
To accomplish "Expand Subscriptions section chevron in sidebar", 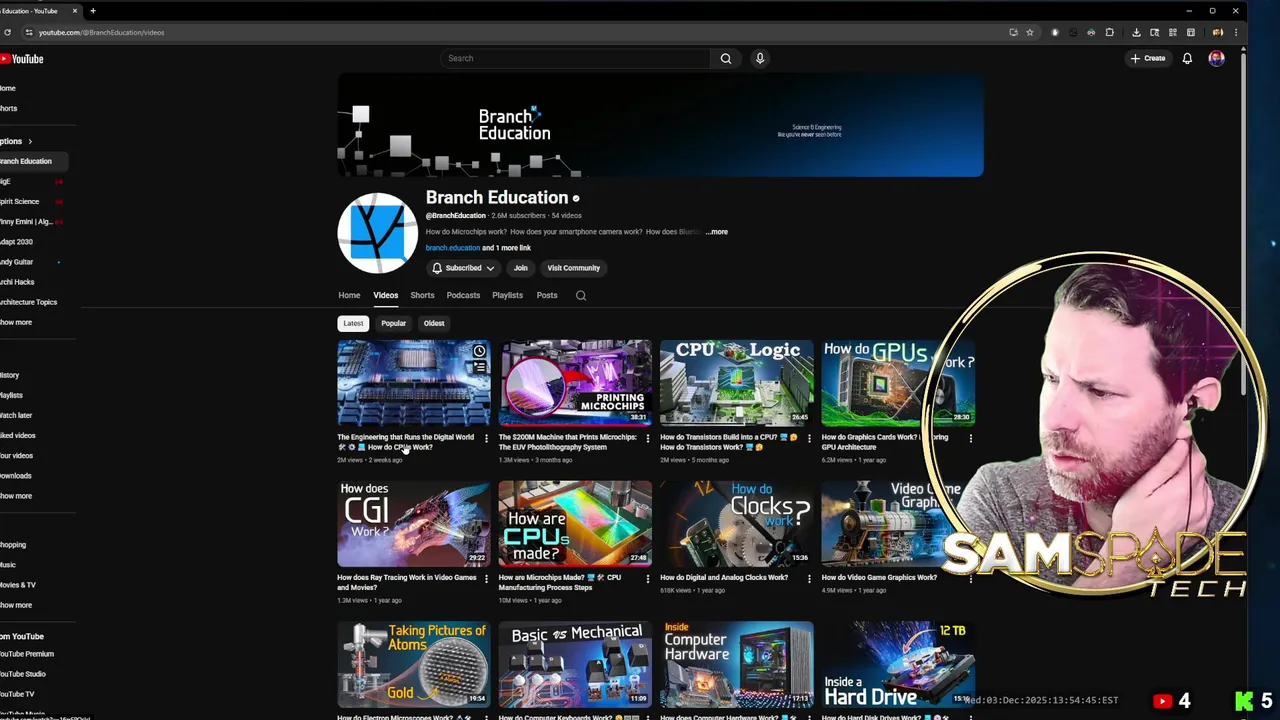I will (30, 141).
